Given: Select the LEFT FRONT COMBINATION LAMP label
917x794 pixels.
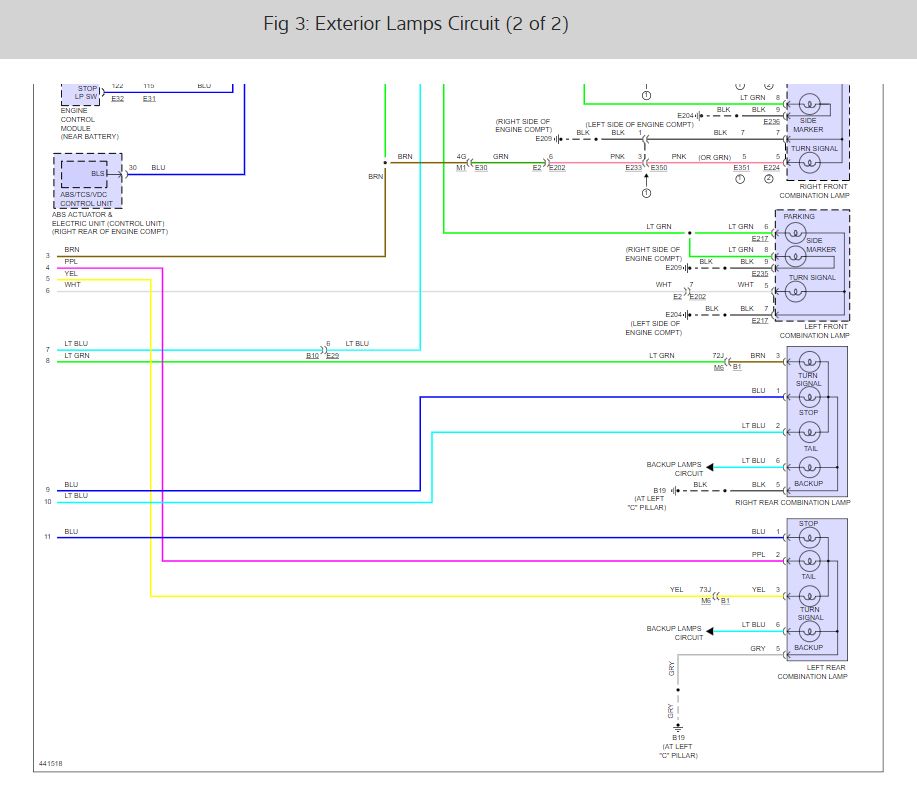Looking at the screenshot, I should coord(814,331).
